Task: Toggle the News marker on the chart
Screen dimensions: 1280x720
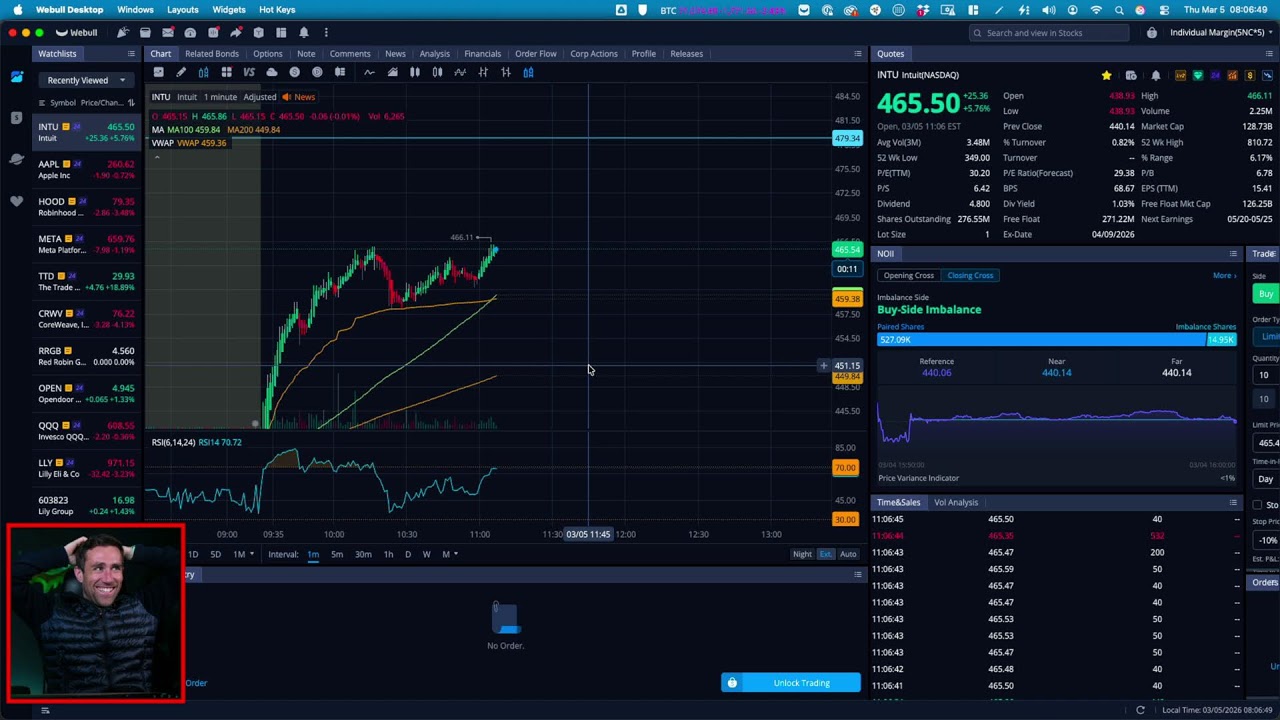Action: 298,97
